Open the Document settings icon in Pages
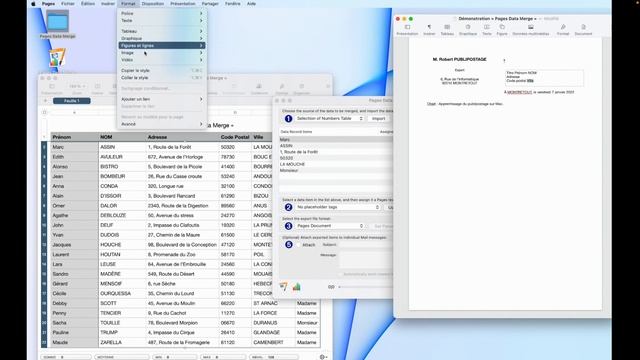 (x=583, y=27)
